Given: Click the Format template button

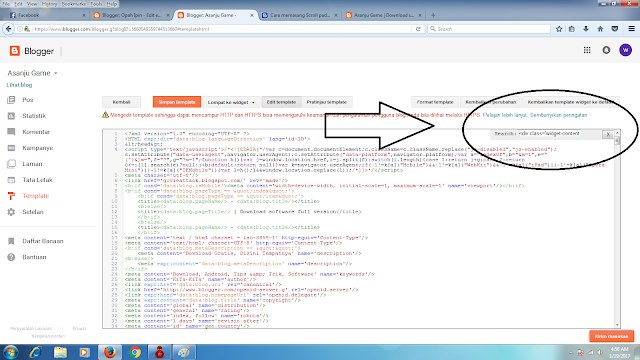Looking at the screenshot, I should [435, 102].
